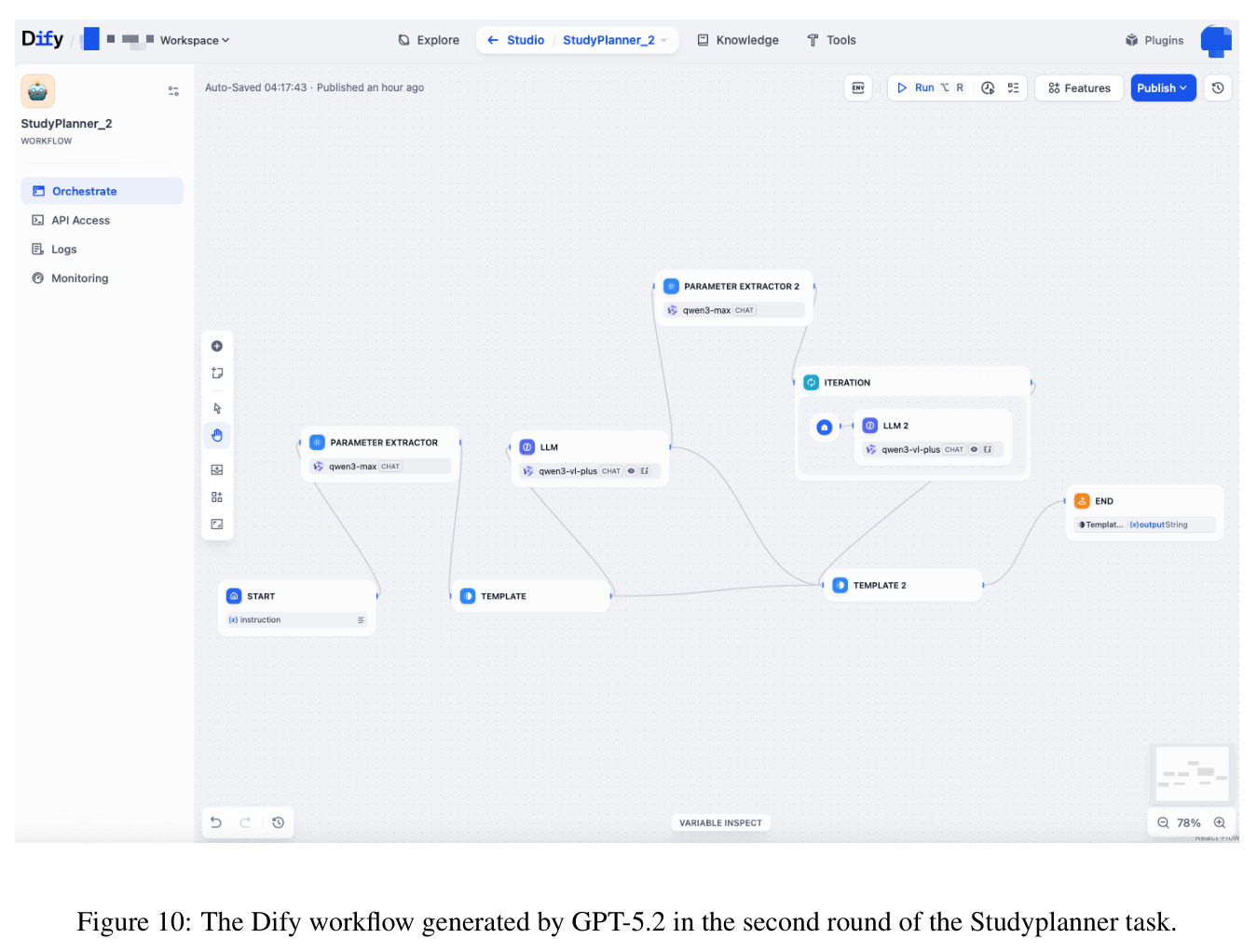Viewport: 1257px width, 952px height.
Task: Zoom out the canvas
Action: (1163, 823)
